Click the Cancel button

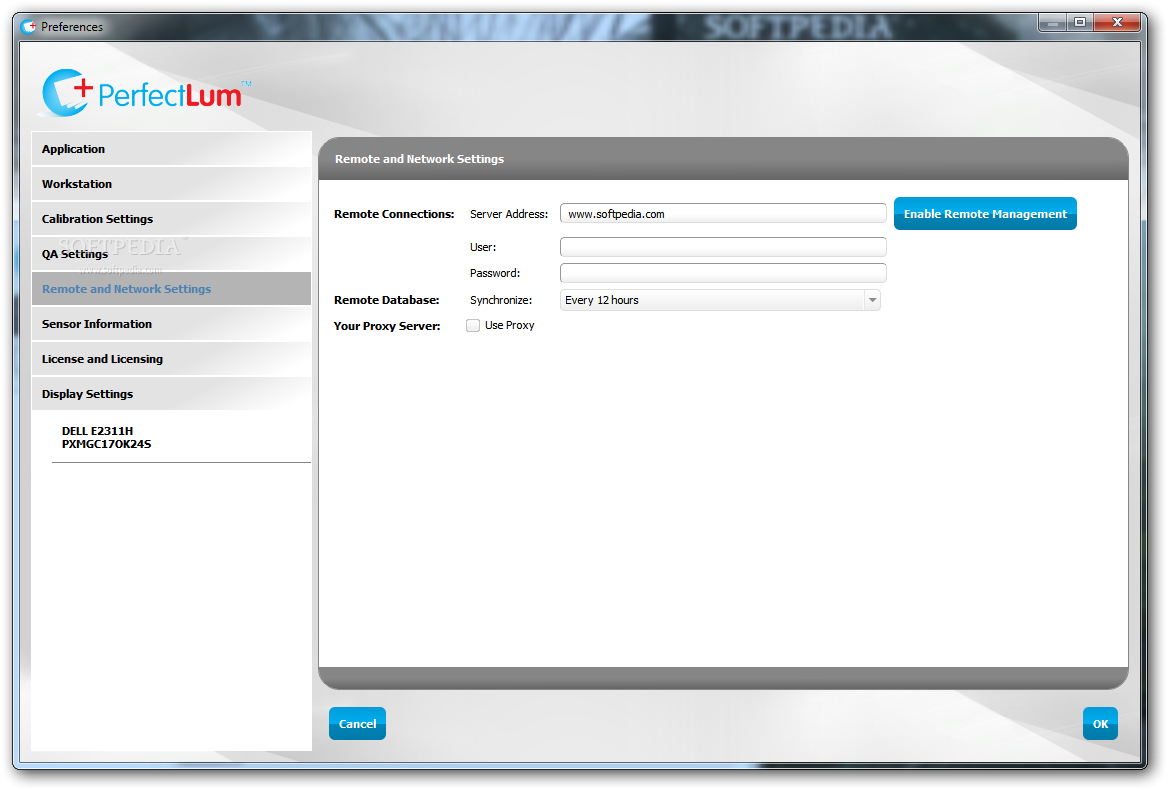[x=358, y=724]
